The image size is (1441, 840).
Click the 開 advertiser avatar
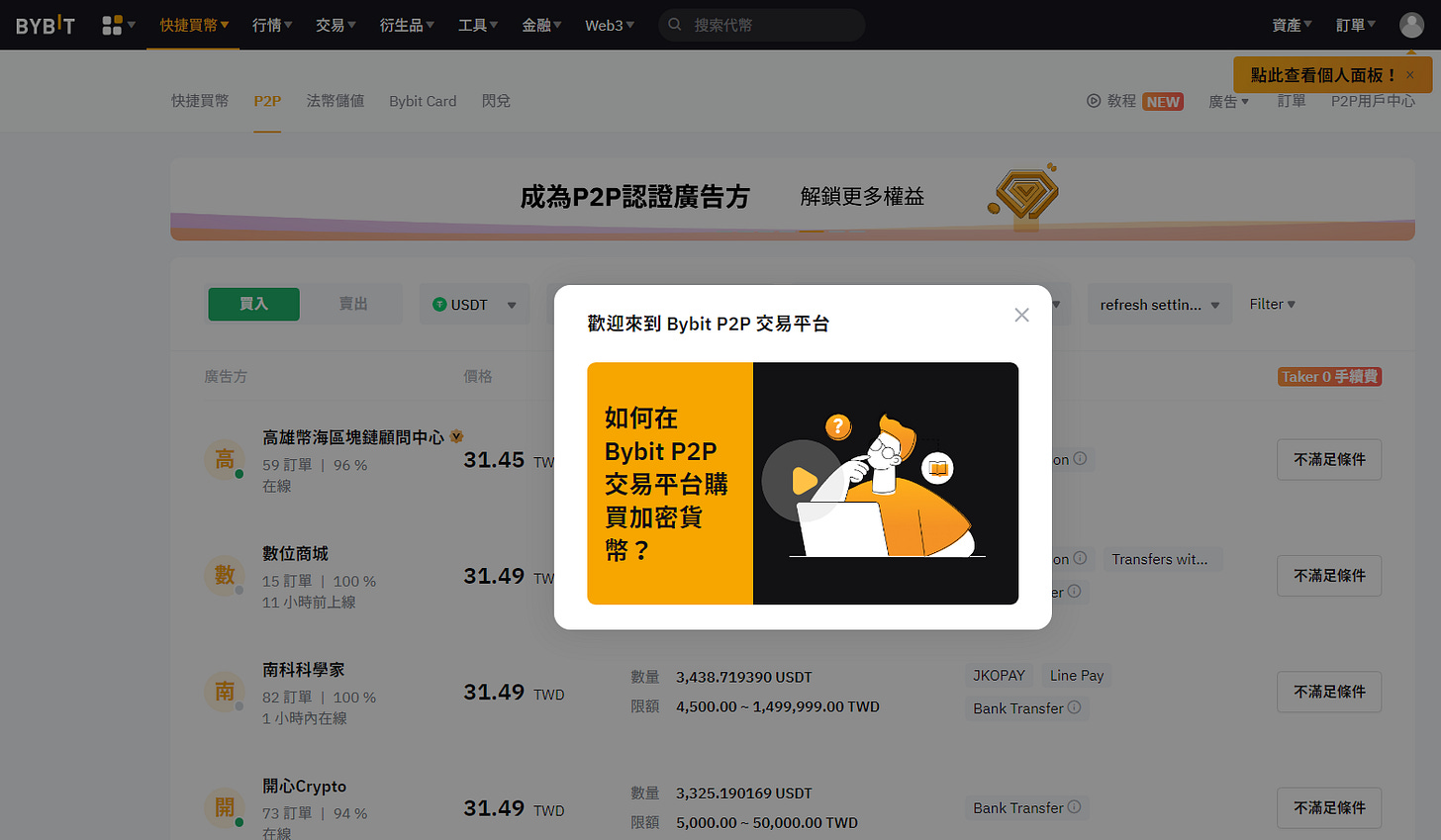(225, 807)
